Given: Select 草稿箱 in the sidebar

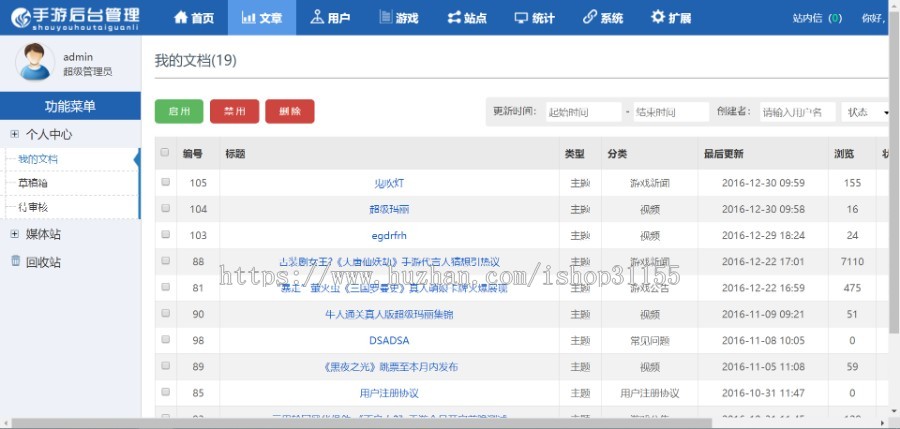Looking at the screenshot, I should (33, 183).
